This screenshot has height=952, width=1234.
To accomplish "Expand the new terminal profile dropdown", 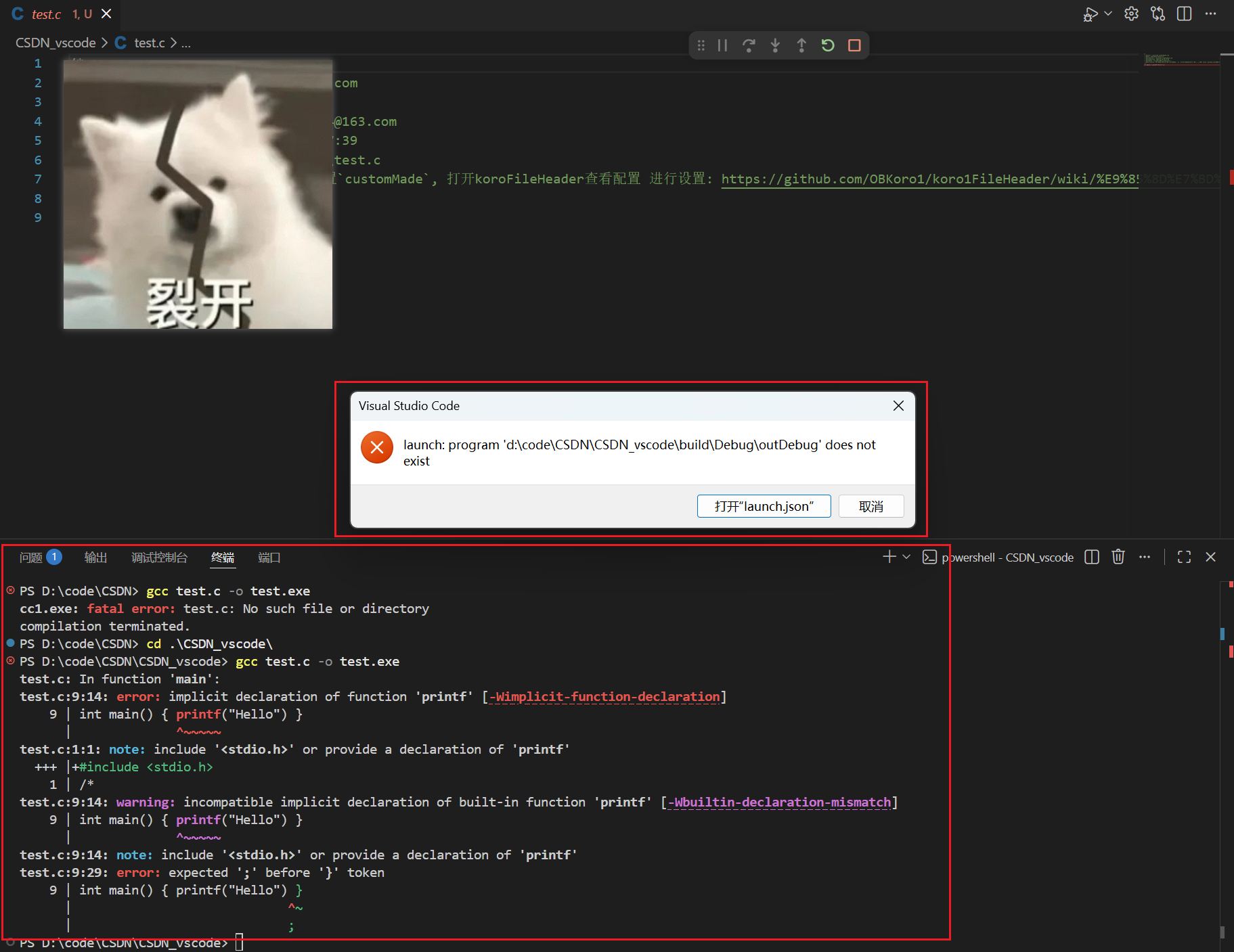I will point(906,557).
